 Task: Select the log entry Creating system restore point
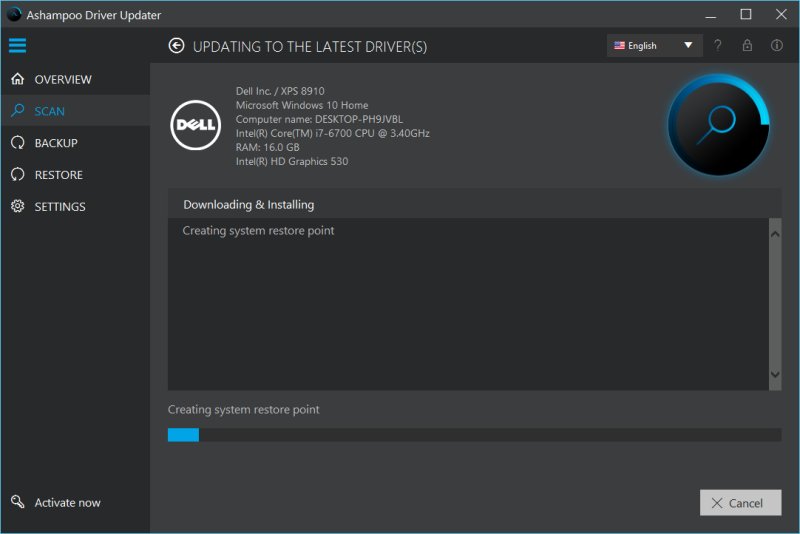(x=258, y=231)
